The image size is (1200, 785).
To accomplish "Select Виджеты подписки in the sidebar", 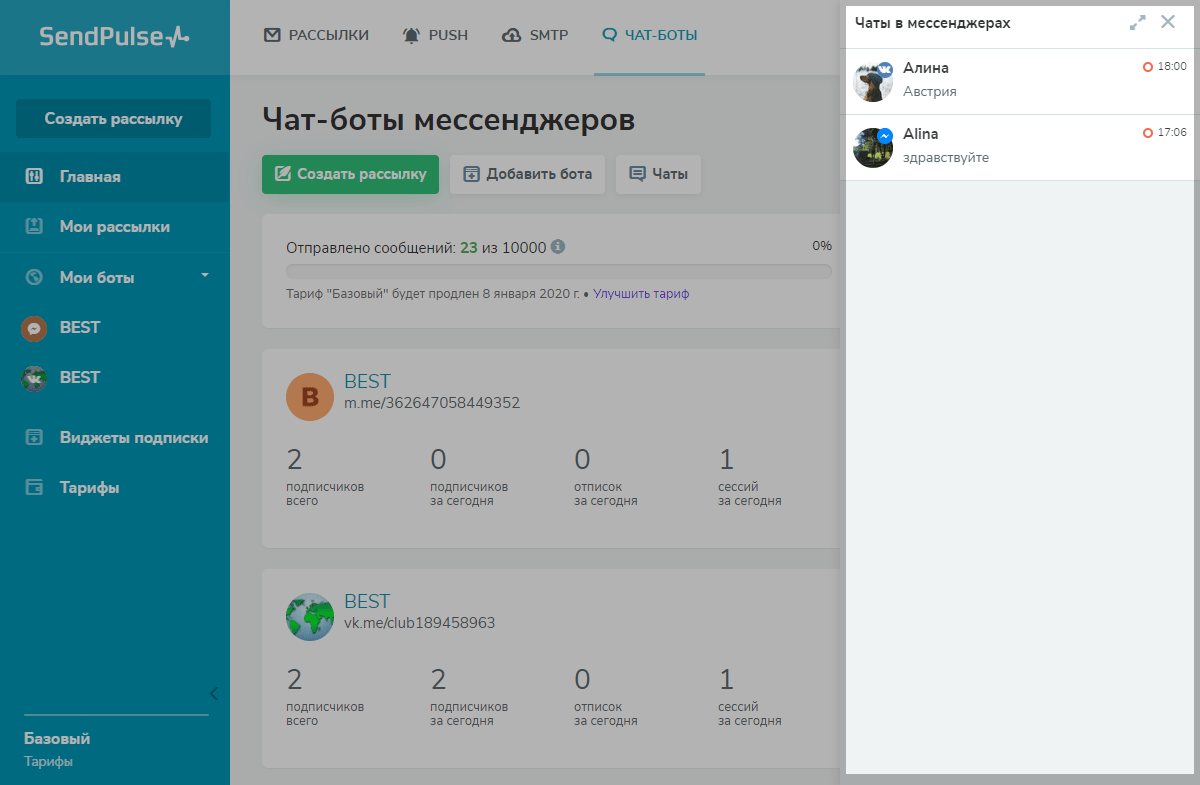I will (x=133, y=438).
